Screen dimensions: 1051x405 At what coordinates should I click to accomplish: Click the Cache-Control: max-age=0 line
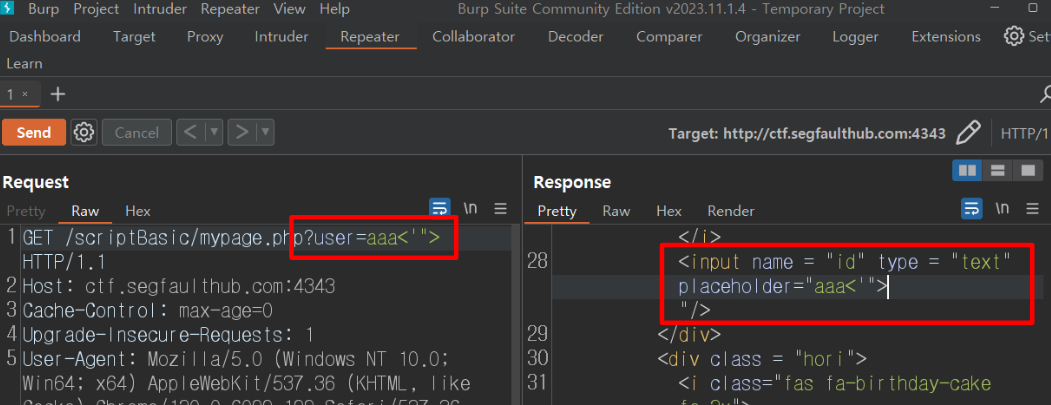(147, 311)
